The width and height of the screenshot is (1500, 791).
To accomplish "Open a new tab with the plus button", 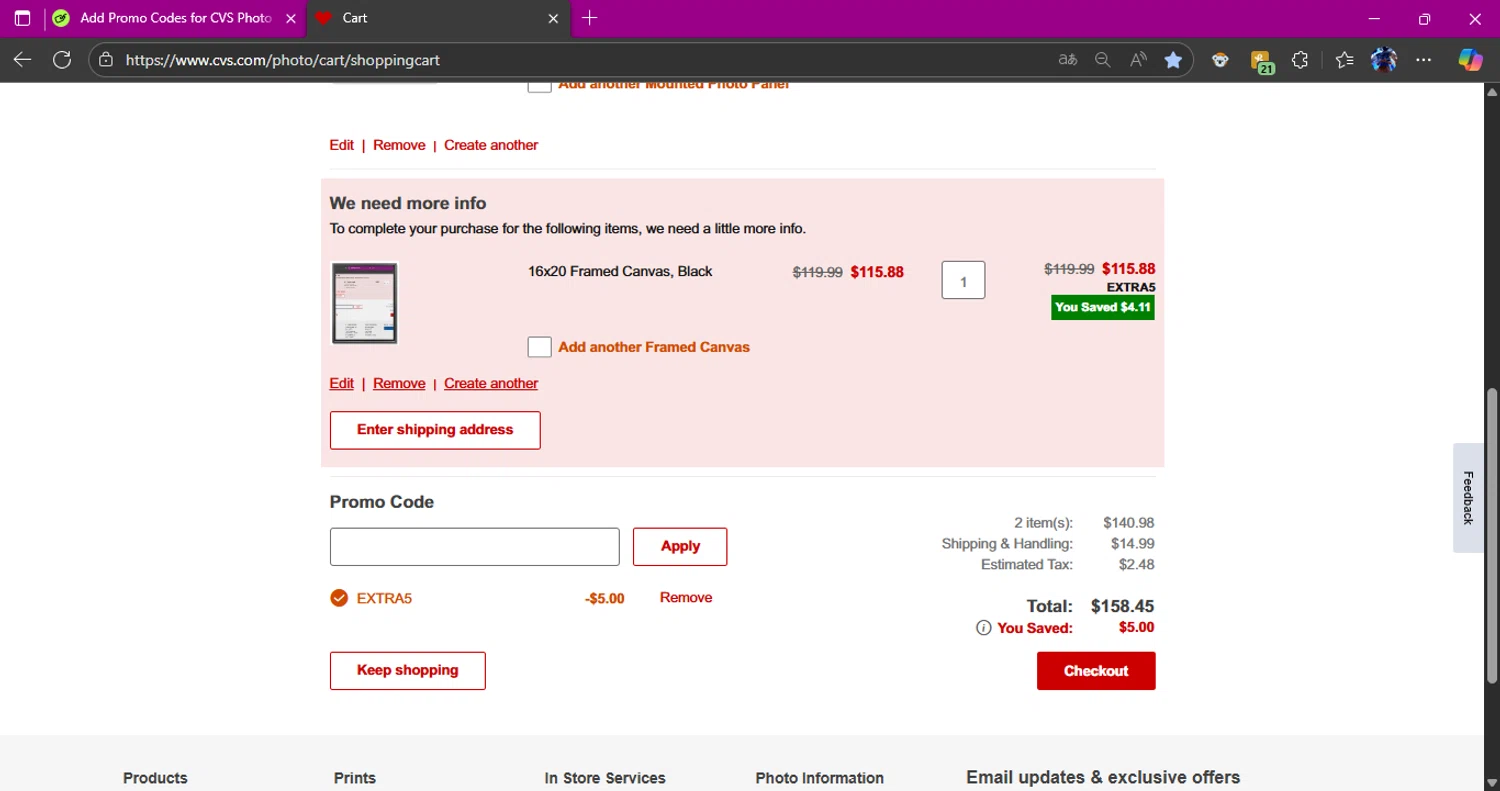I will pos(589,18).
